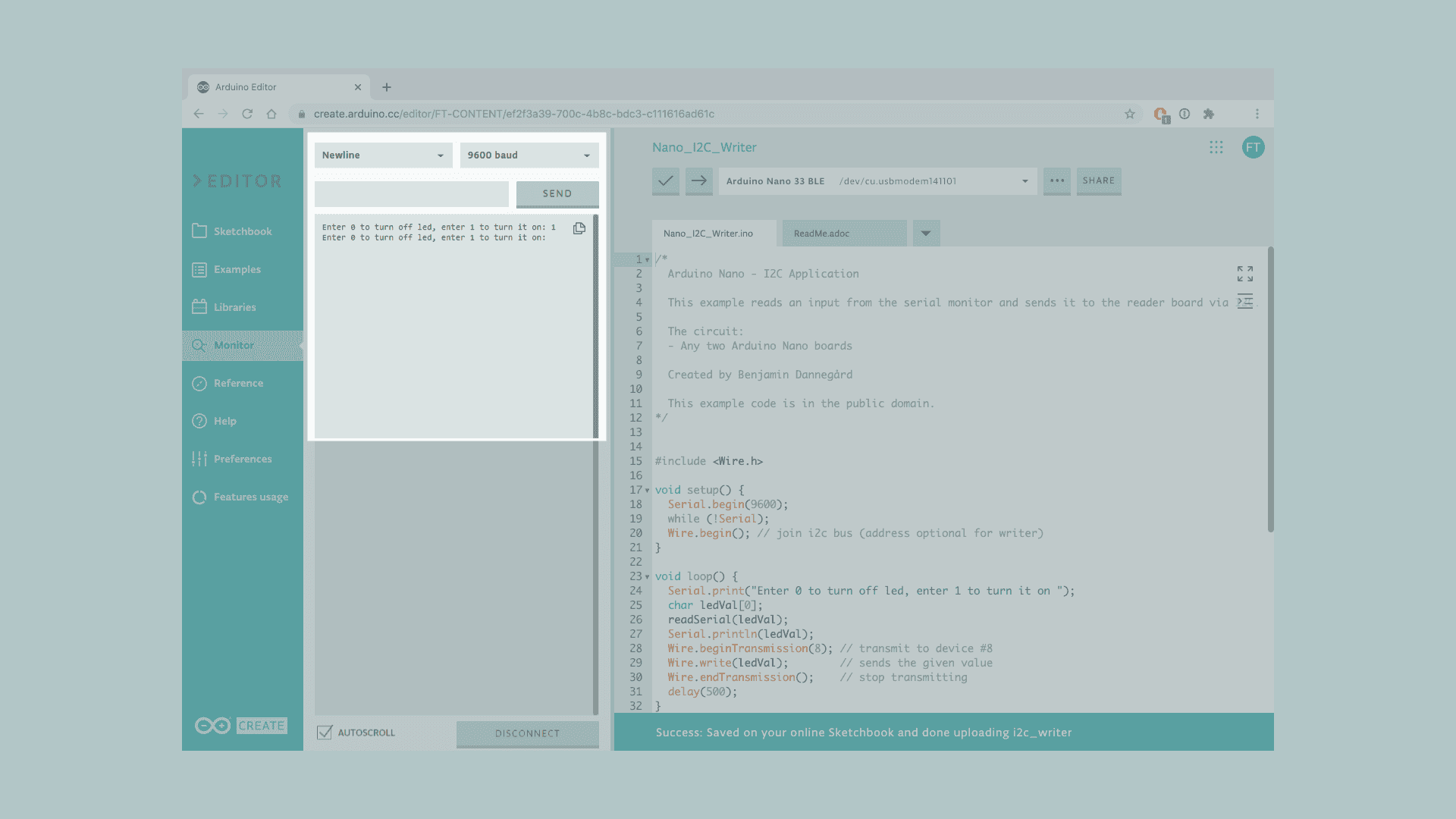The height and width of the screenshot is (819, 1456).
Task: Click the auto-indent code icon
Action: [1244, 301]
